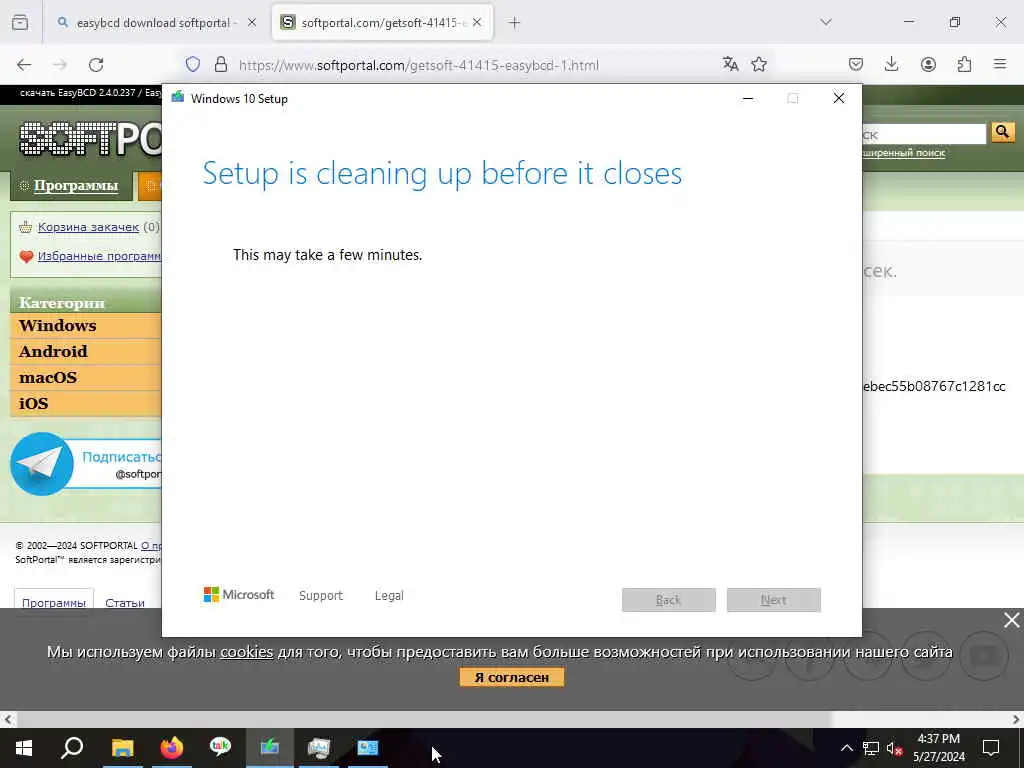This screenshot has height=768, width=1024.
Task: Click horizontal scrollbar left arrow
Action: 8,720
